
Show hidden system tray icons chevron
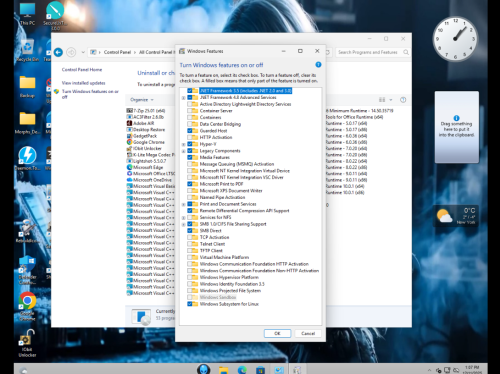[x=429, y=370]
